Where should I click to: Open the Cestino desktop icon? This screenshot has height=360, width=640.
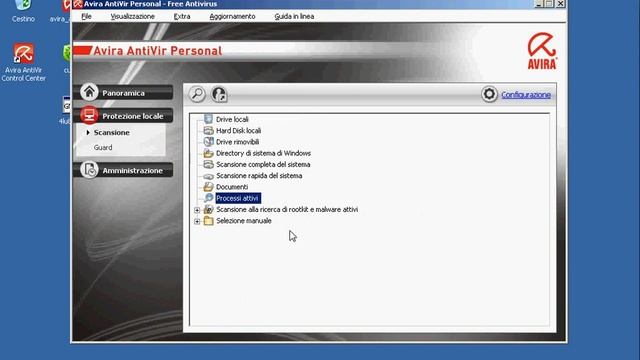pyautogui.click(x=23, y=11)
